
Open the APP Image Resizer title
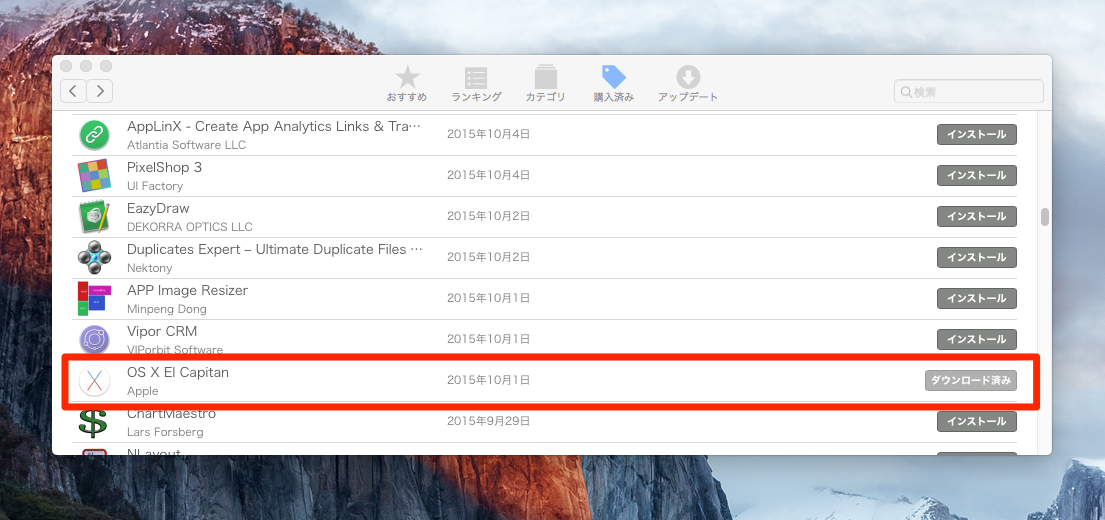pos(187,290)
